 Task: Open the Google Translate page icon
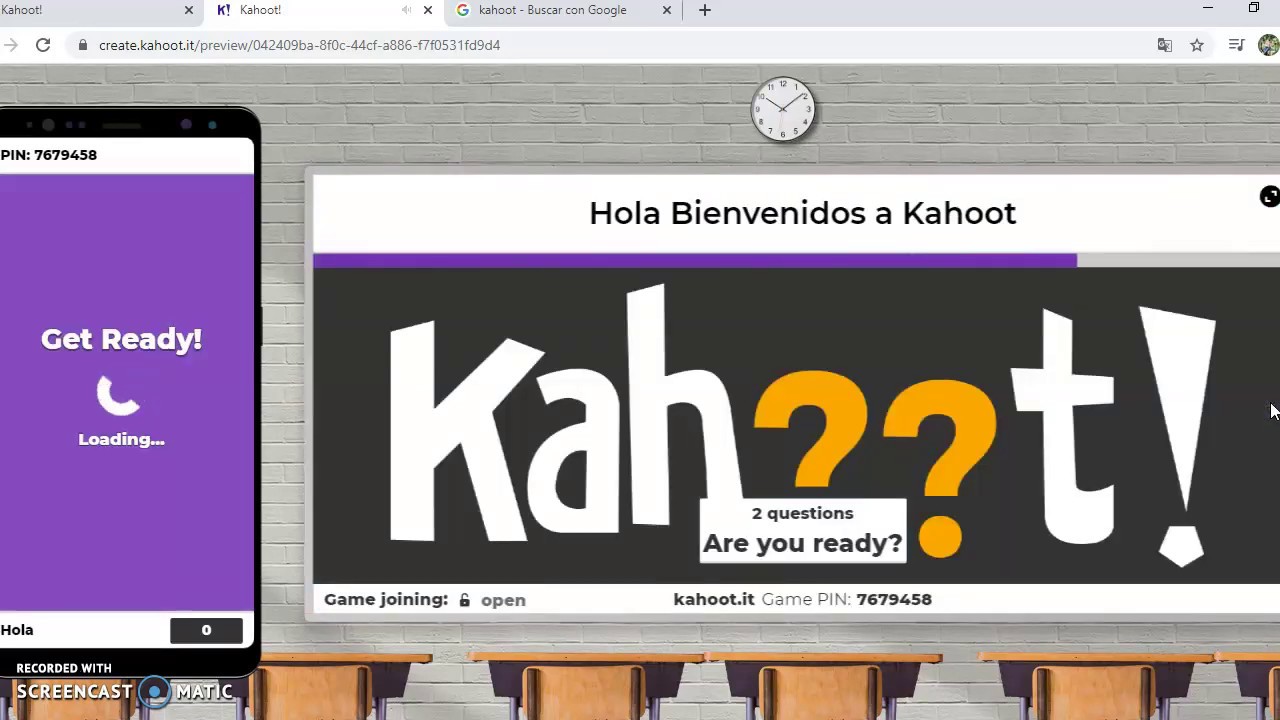pos(1165,45)
